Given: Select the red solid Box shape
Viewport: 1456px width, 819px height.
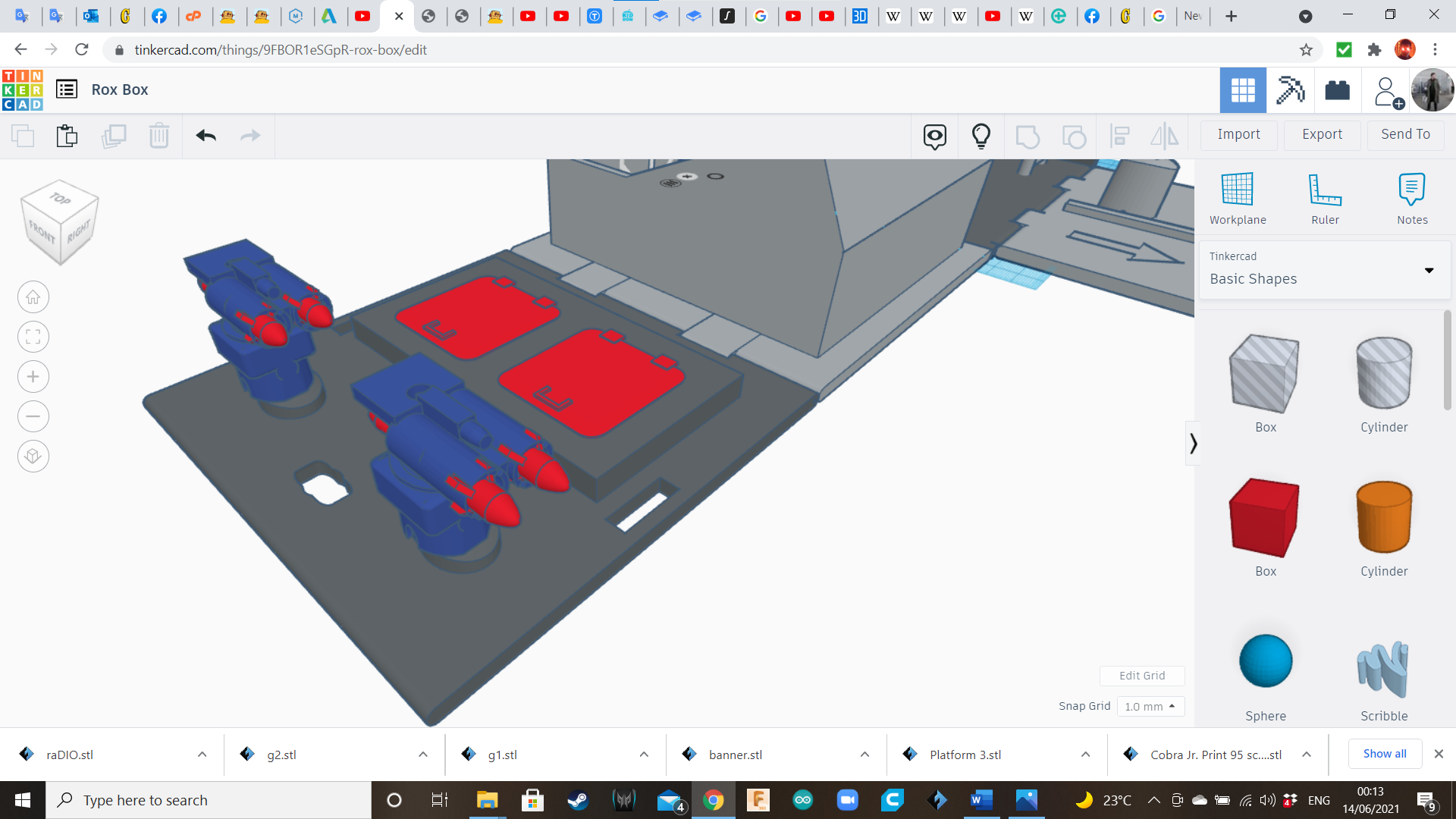Looking at the screenshot, I should (x=1264, y=518).
